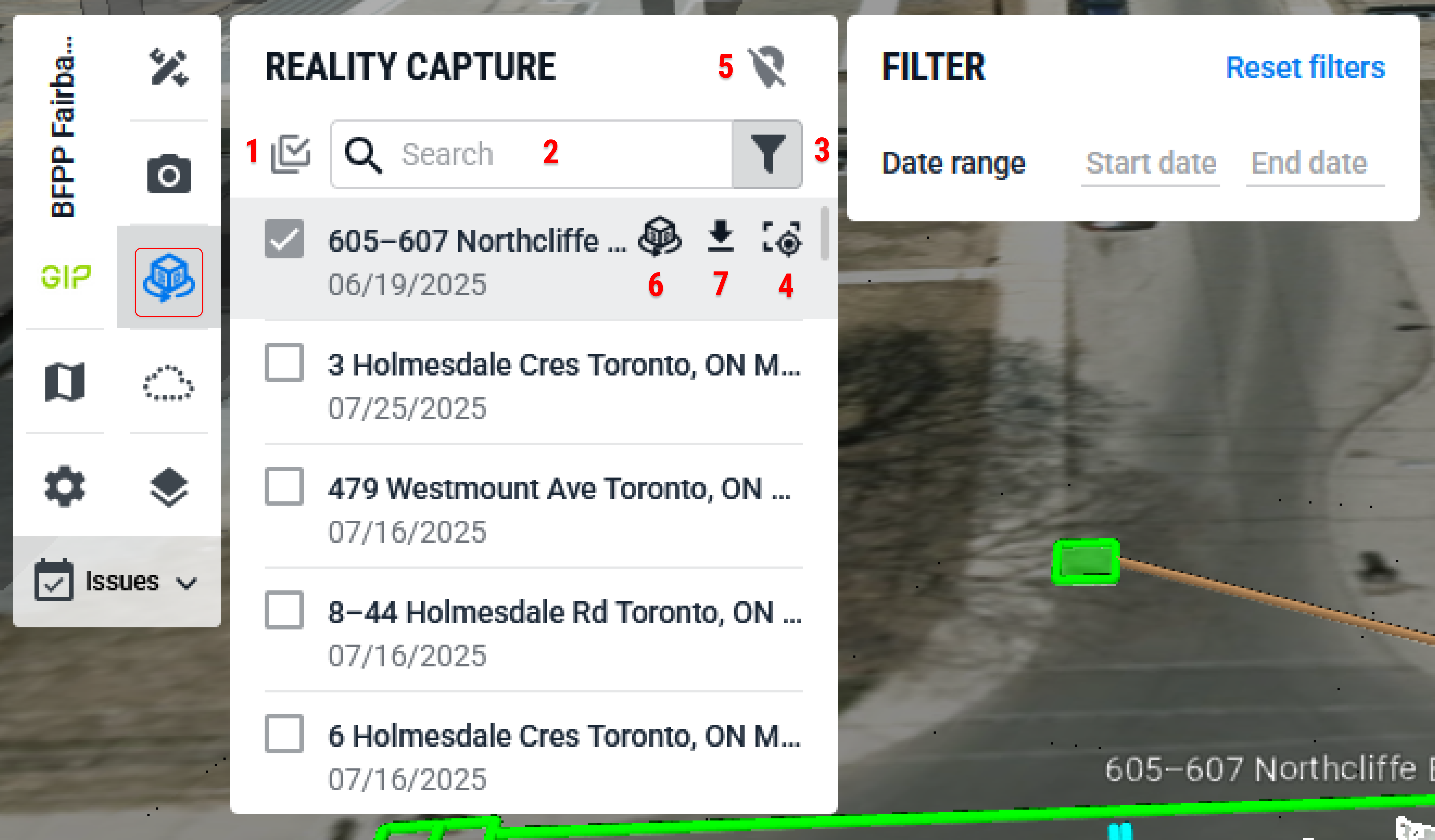Open the point cloud icon
Image resolution: width=1435 pixels, height=840 pixels.
pos(168,383)
